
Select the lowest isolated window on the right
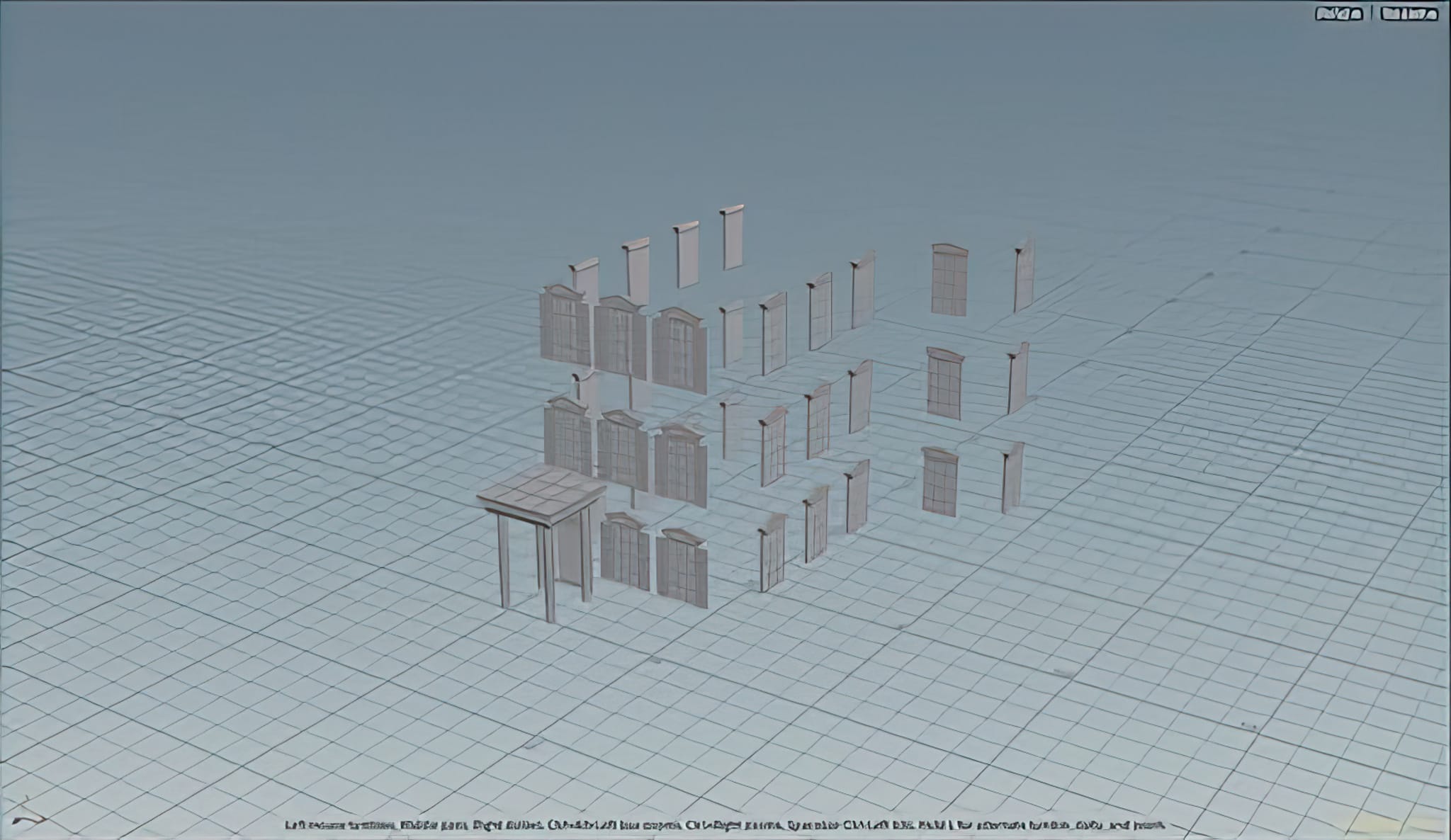click(x=939, y=482)
